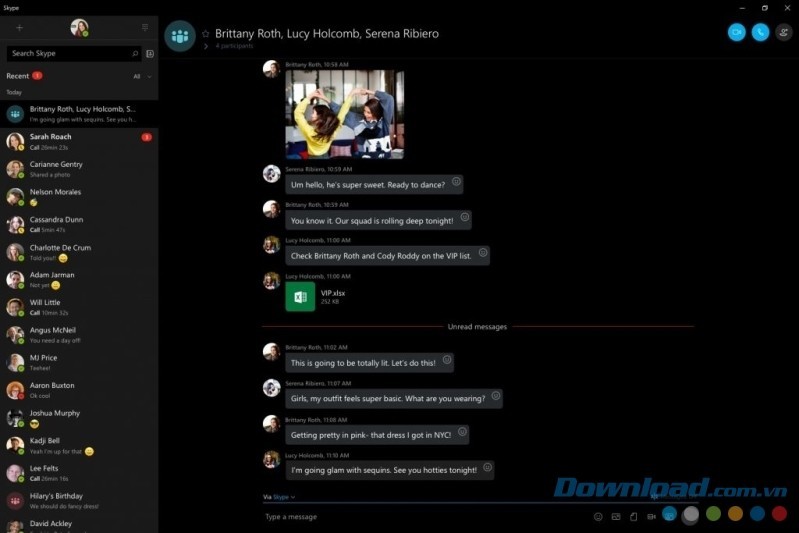Click the group title Brittany Roth, Lucy Holcomb, Serena Ribiero
Image resolution: width=799 pixels, height=533 pixels.
(327, 34)
